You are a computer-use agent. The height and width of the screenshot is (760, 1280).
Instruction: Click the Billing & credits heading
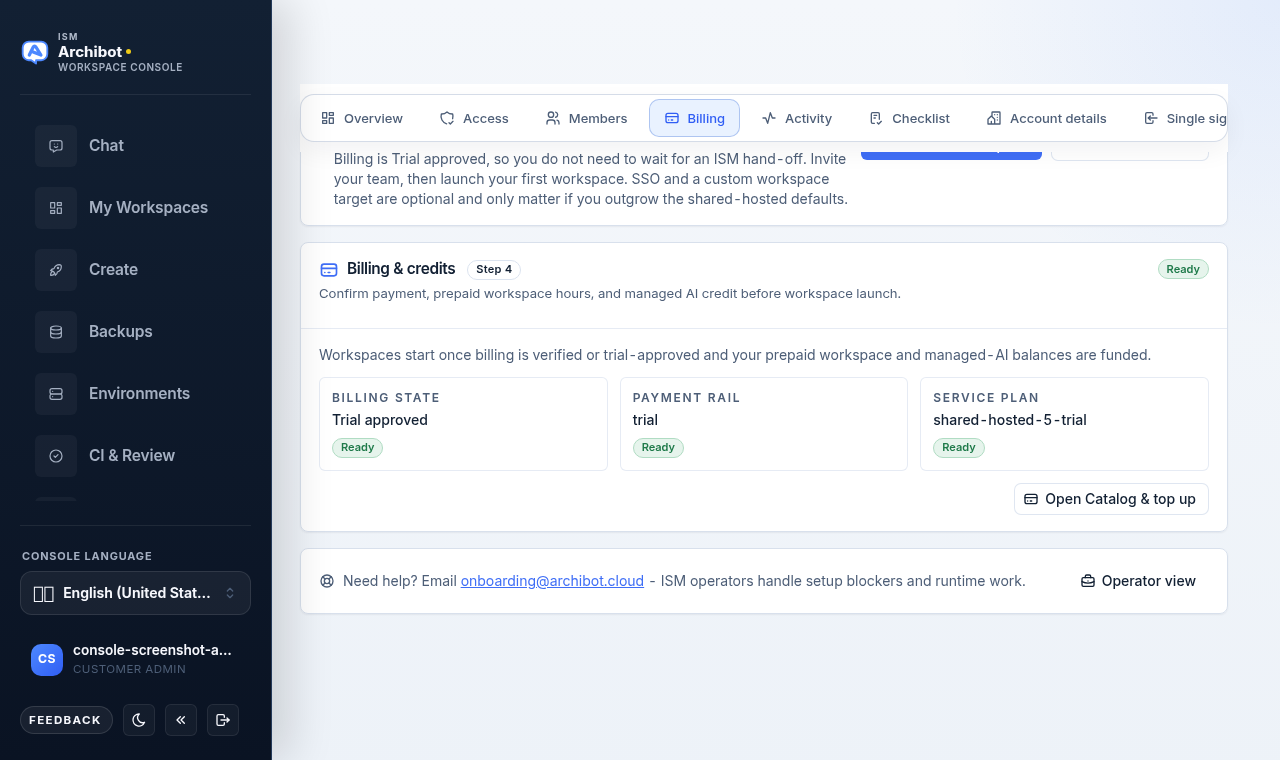401,269
